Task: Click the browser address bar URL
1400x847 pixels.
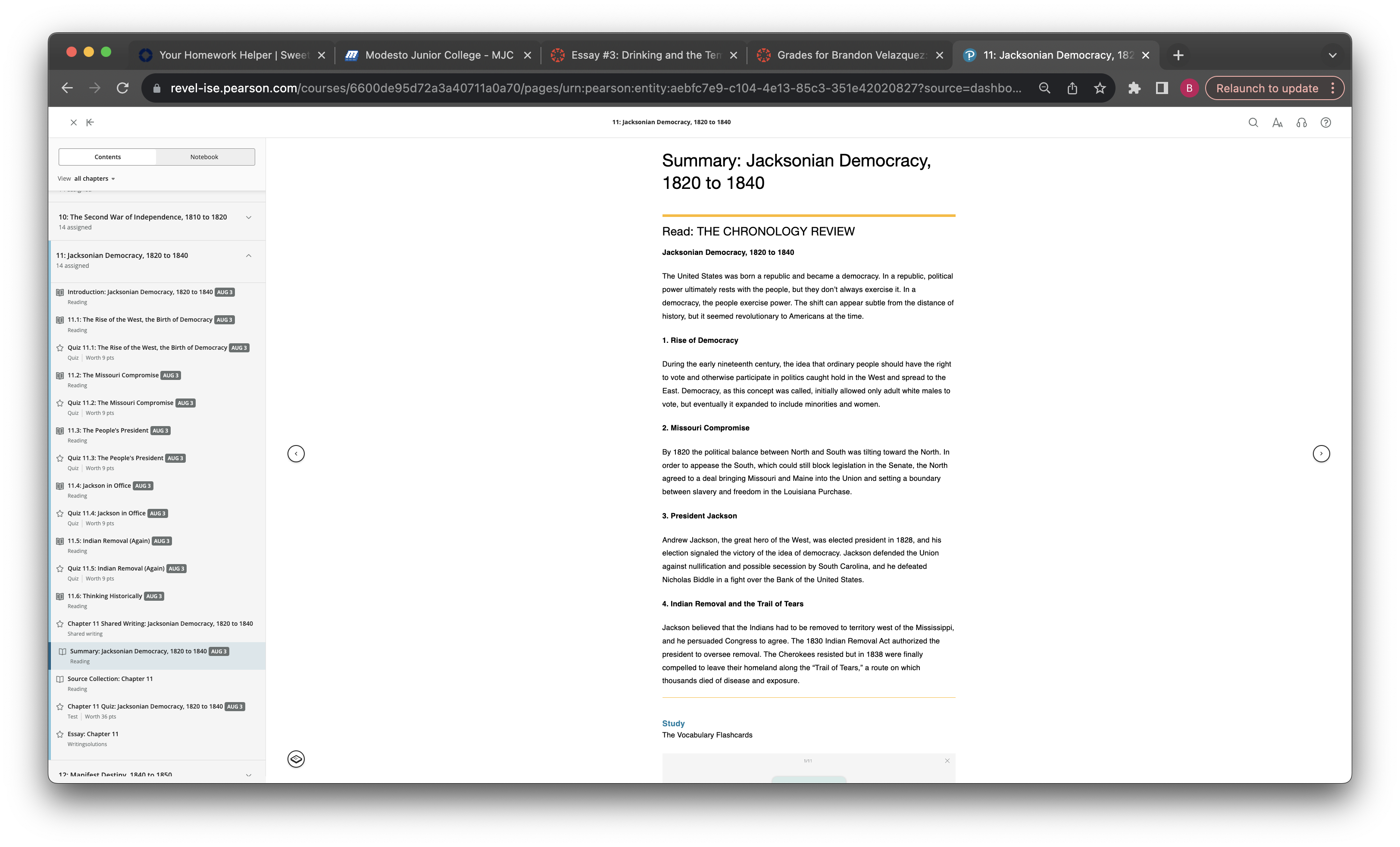Action: coord(595,88)
